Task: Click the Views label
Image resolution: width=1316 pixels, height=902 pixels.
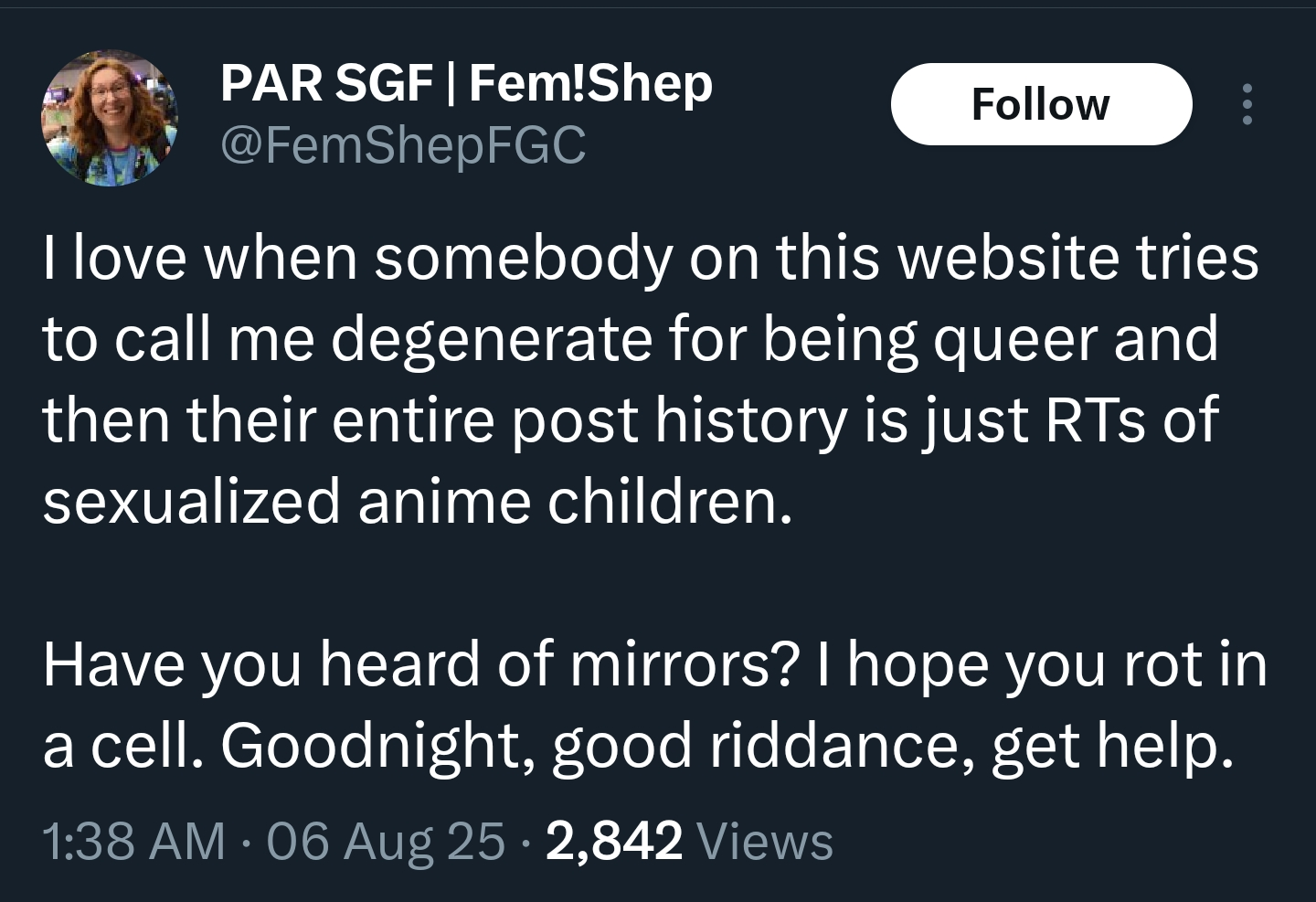Action: 764,841
